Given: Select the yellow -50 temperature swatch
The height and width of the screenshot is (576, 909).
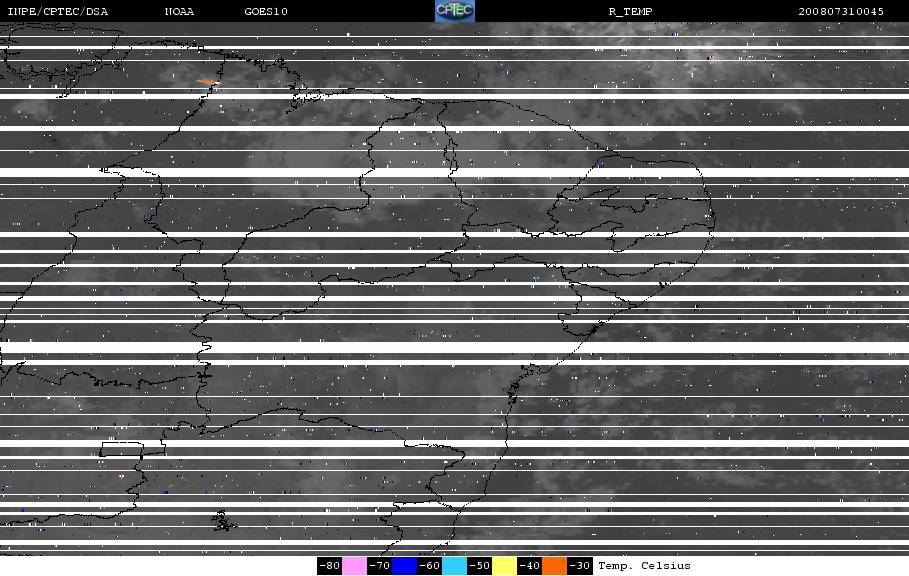Looking at the screenshot, I should 505,566.
